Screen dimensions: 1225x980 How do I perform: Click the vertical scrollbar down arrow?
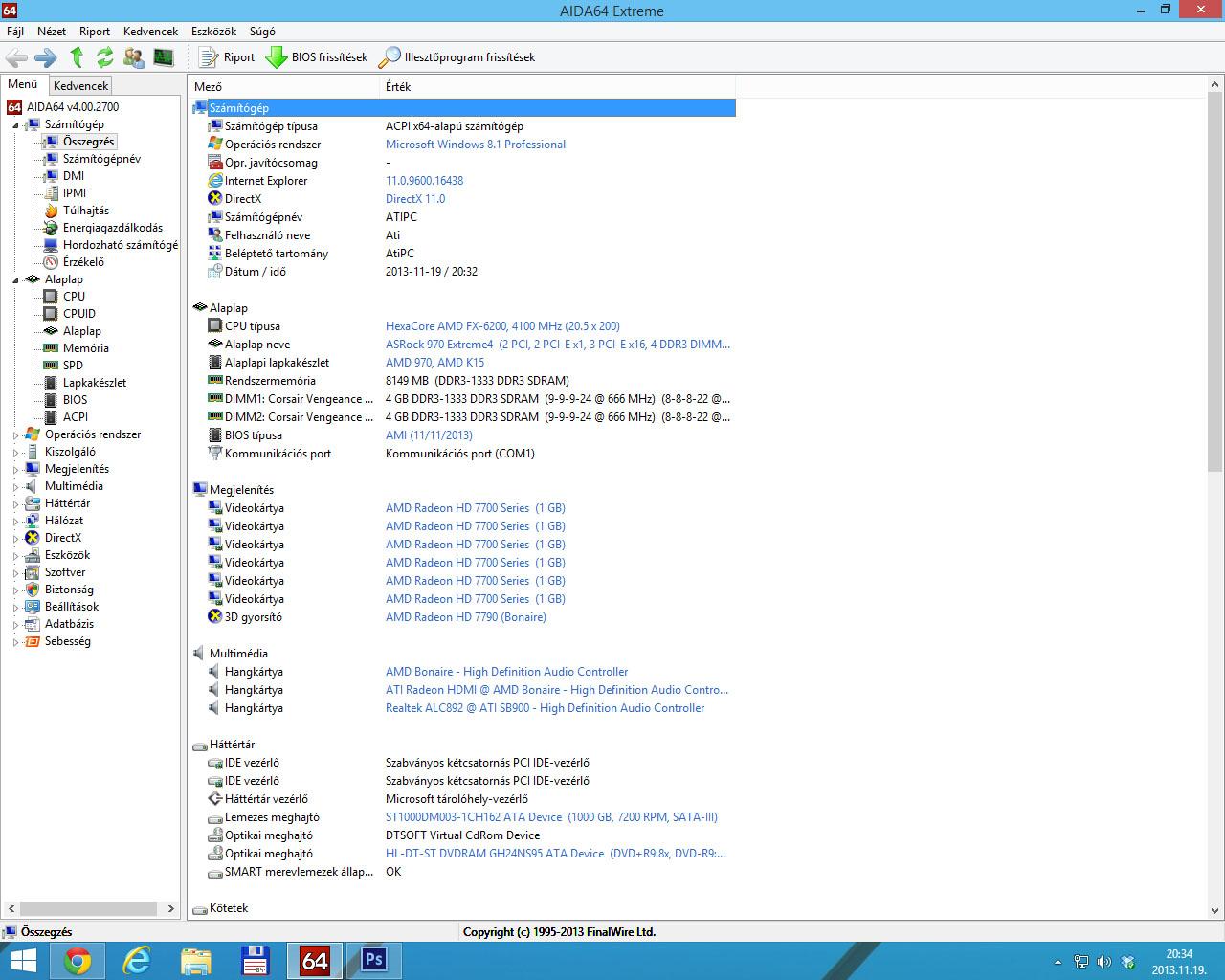pos(1215,911)
